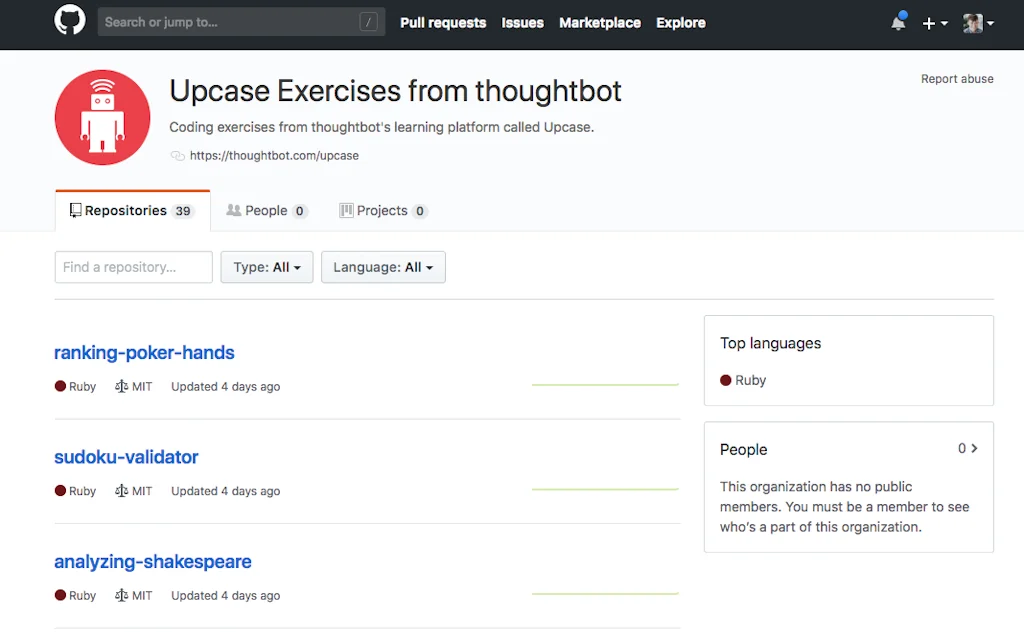Open the create new plus dropdown
Viewport: 1024px width, 641px height.
pos(934,23)
